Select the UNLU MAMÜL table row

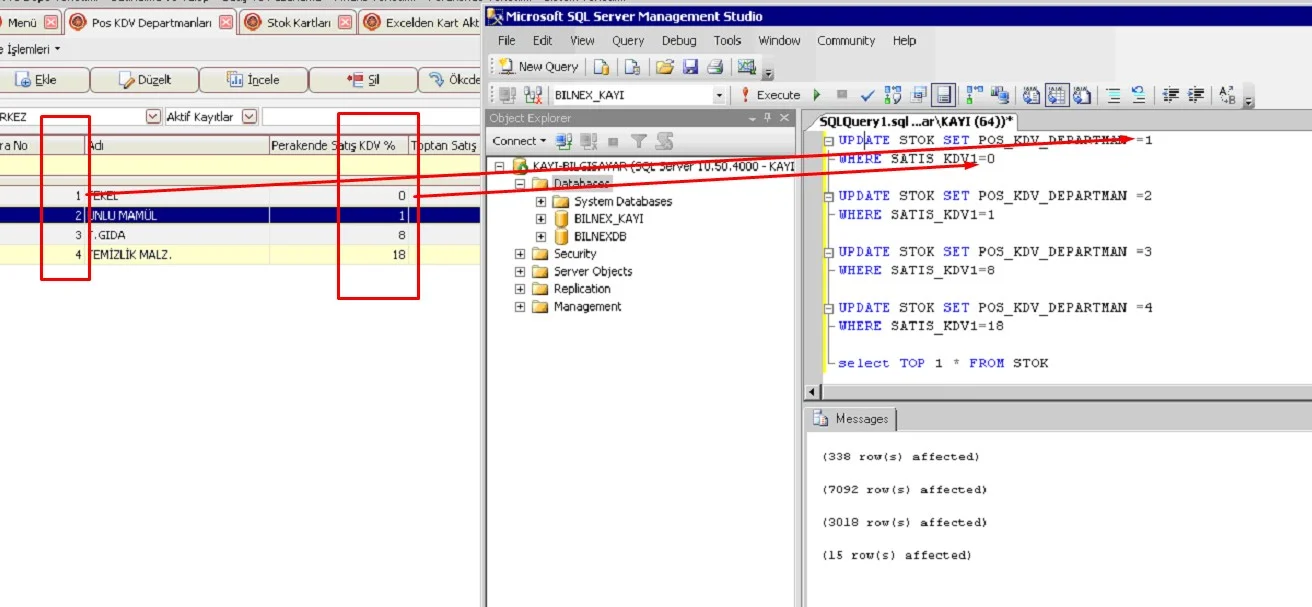coord(240,215)
